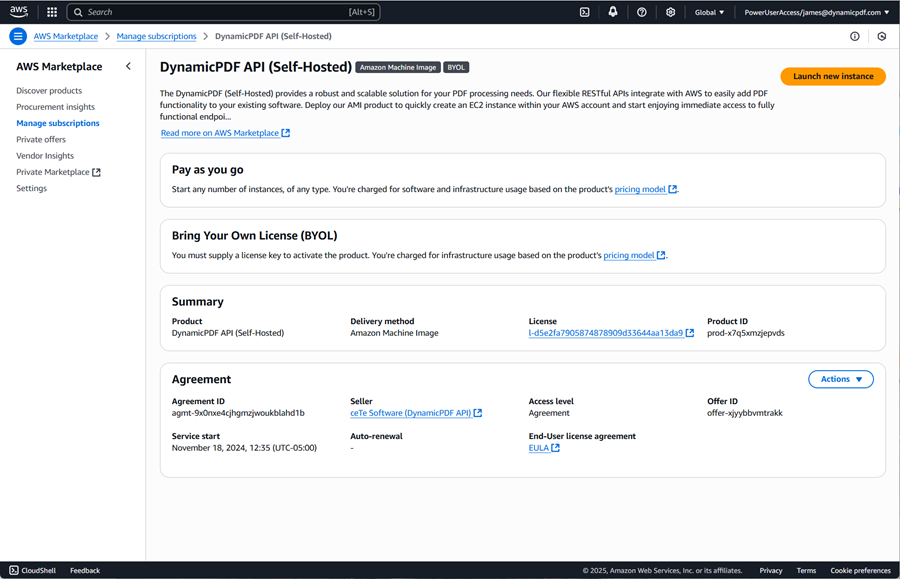Click the DynamicPDF API (Self-Hosted) page heading
Screen dimensions: 900x579
[x=255, y=67]
